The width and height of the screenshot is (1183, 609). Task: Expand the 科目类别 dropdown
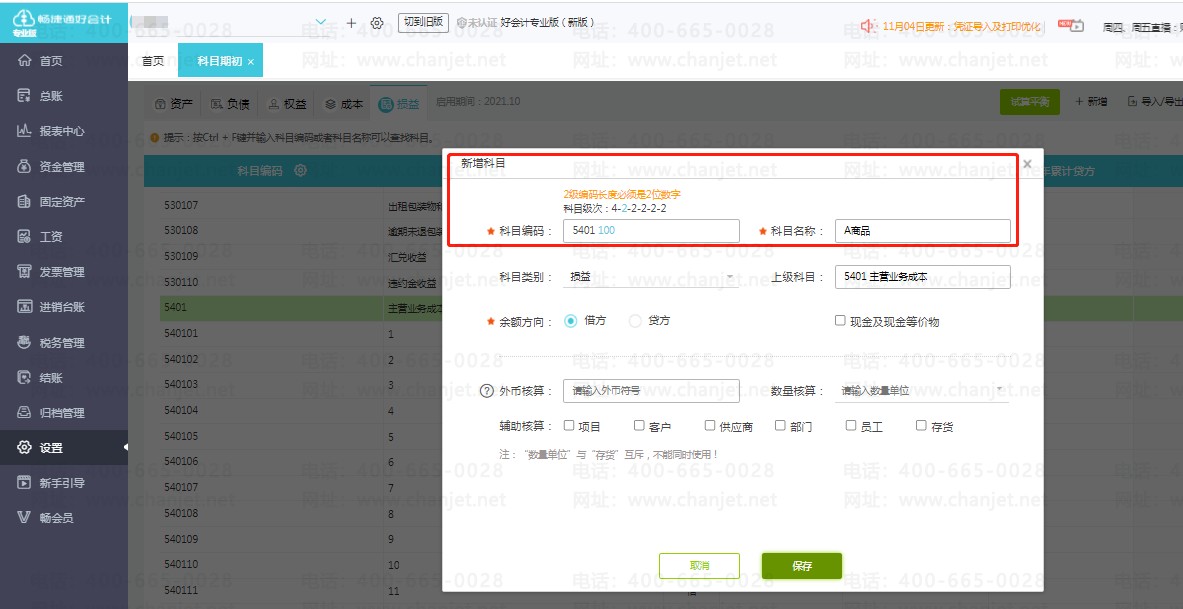[x=652, y=277]
